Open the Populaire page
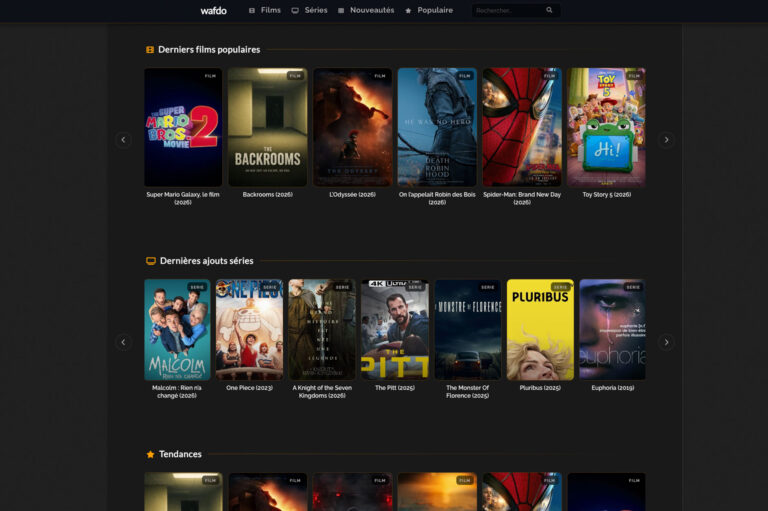 pos(435,10)
